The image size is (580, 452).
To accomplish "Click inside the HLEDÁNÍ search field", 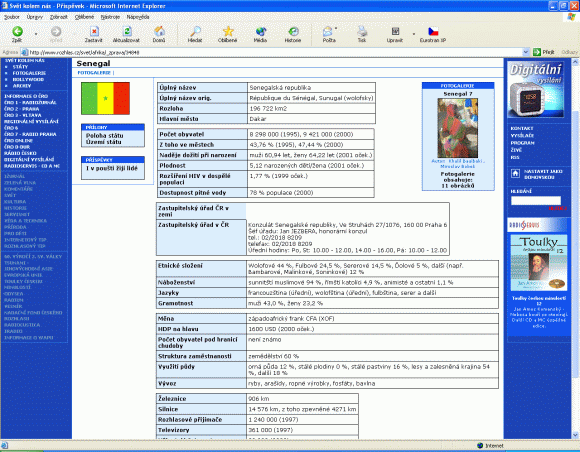I will click(x=536, y=200).
